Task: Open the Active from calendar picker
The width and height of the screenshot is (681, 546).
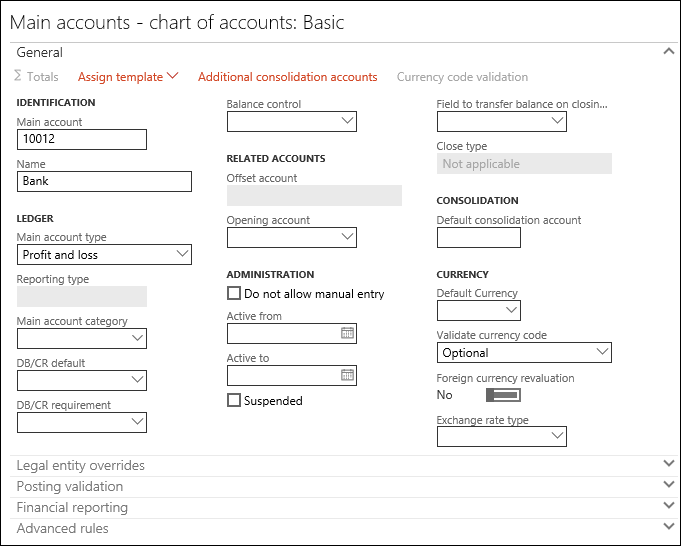Action: click(x=347, y=334)
